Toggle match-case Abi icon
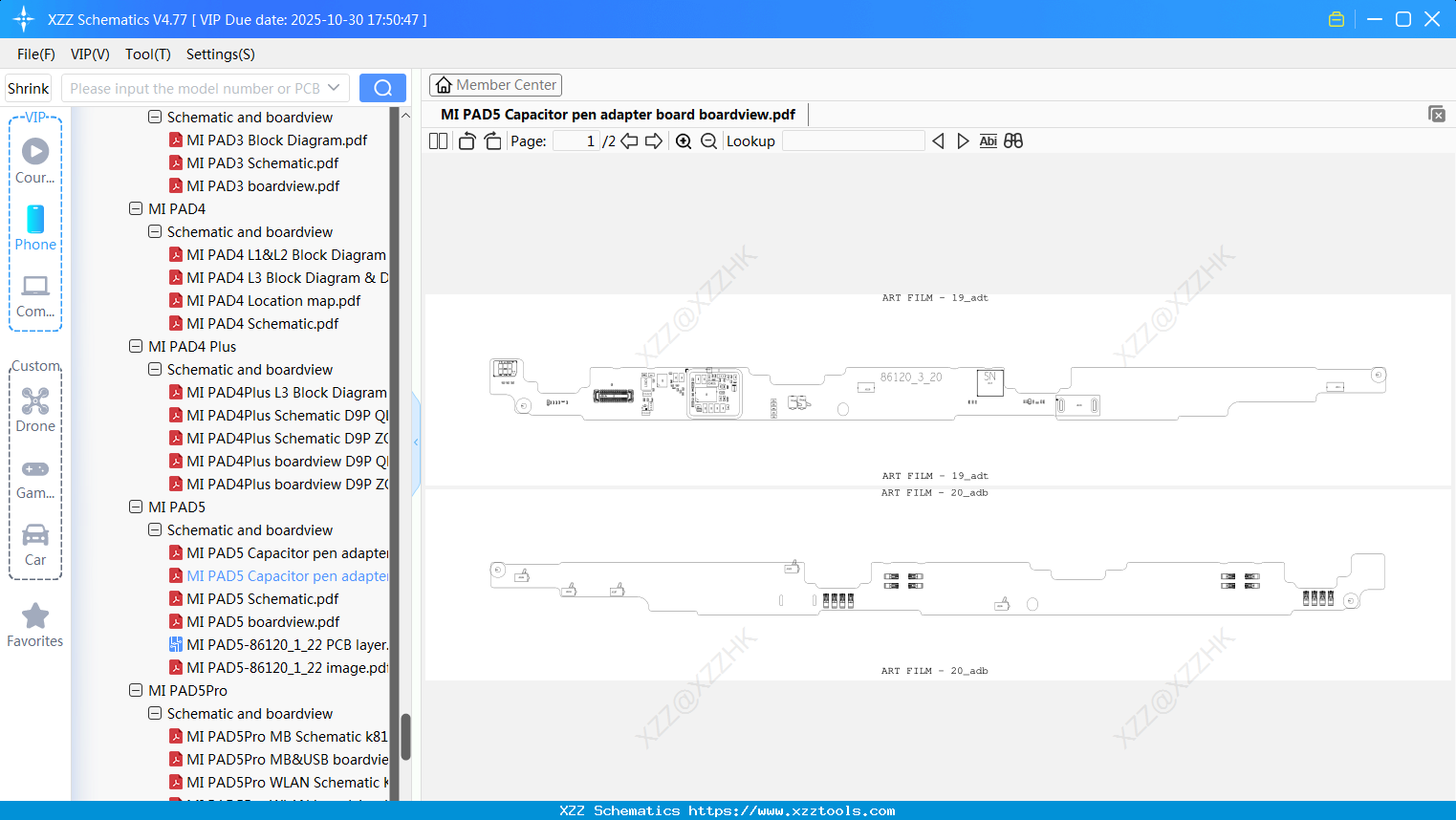This screenshot has width=1456, height=820. point(989,141)
